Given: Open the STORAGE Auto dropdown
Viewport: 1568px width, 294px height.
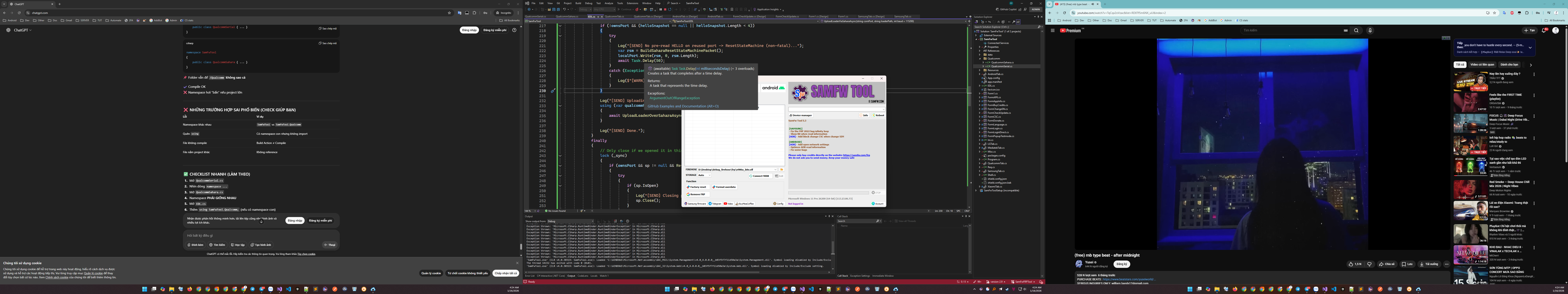Looking at the screenshot, I should point(704,175).
